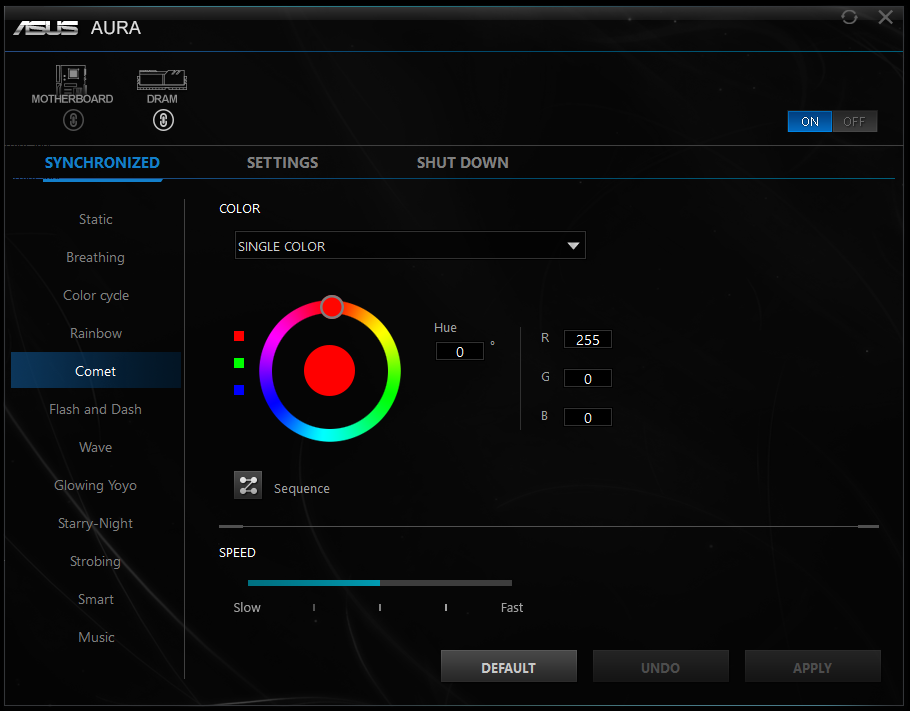Screen dimensions: 910x711
Task: Click the G value field
Action: [588, 378]
